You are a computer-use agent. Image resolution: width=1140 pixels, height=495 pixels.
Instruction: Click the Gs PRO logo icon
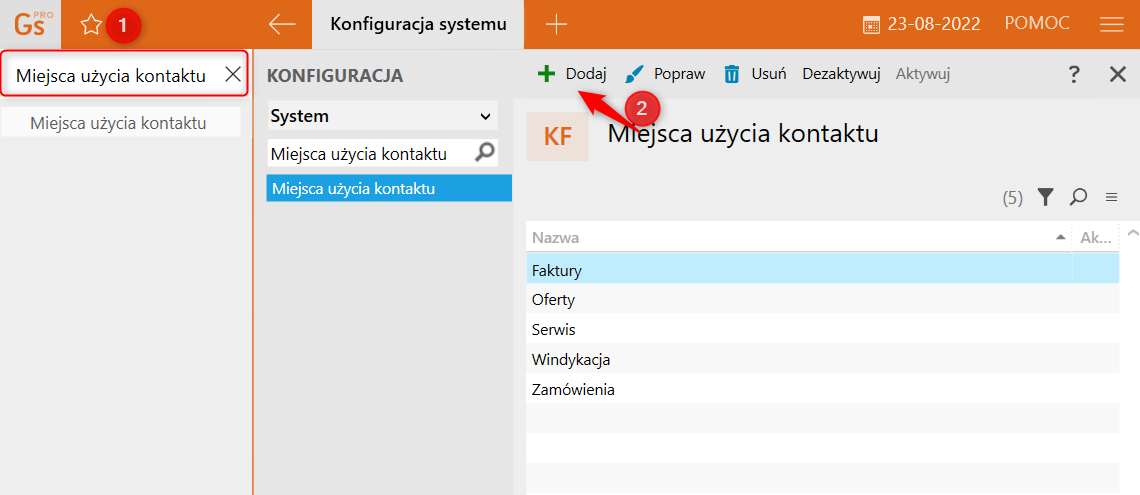31,24
